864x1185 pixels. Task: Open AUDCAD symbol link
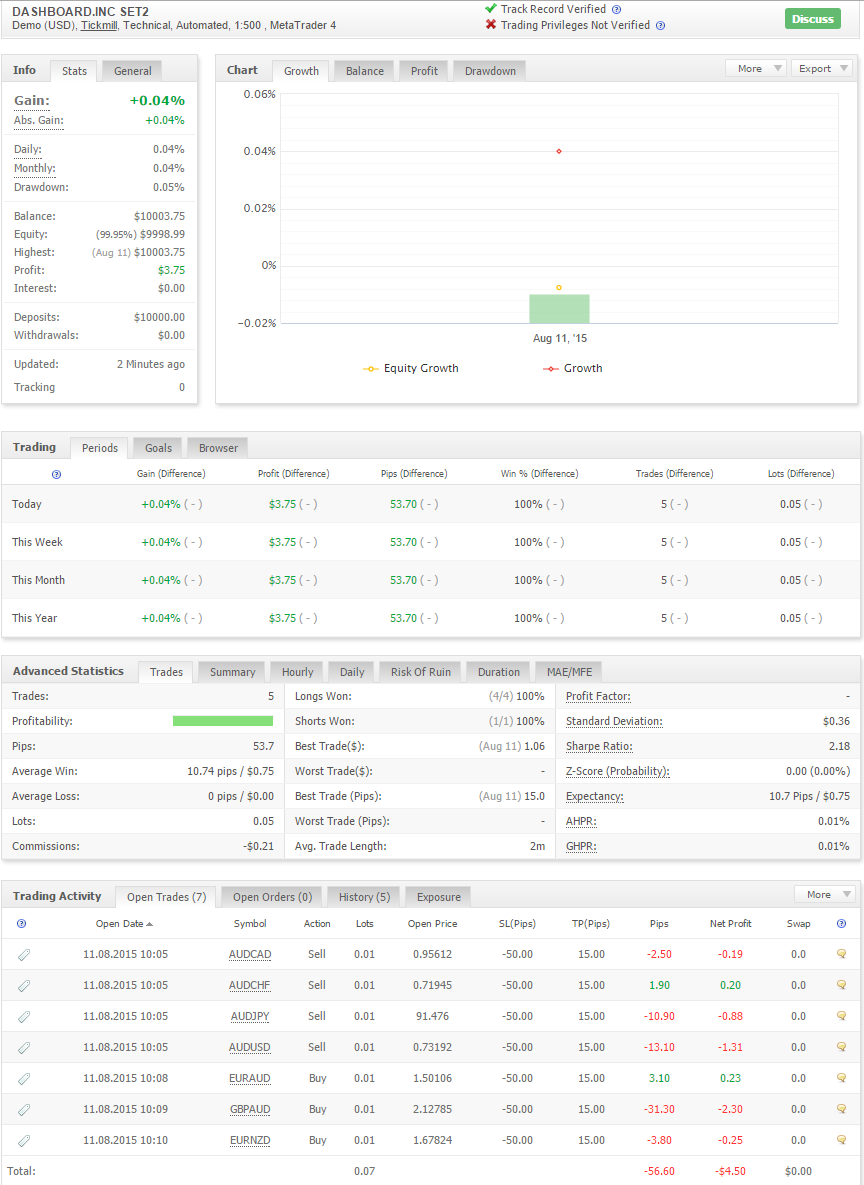click(249, 954)
